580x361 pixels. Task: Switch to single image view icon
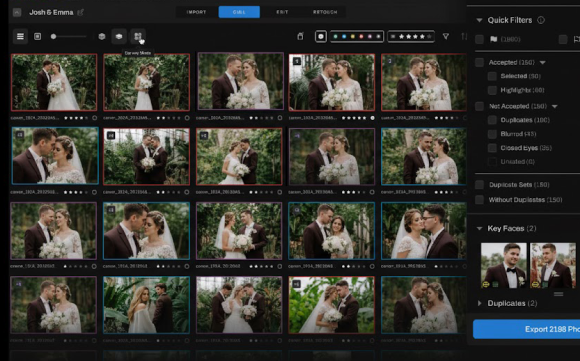37,36
